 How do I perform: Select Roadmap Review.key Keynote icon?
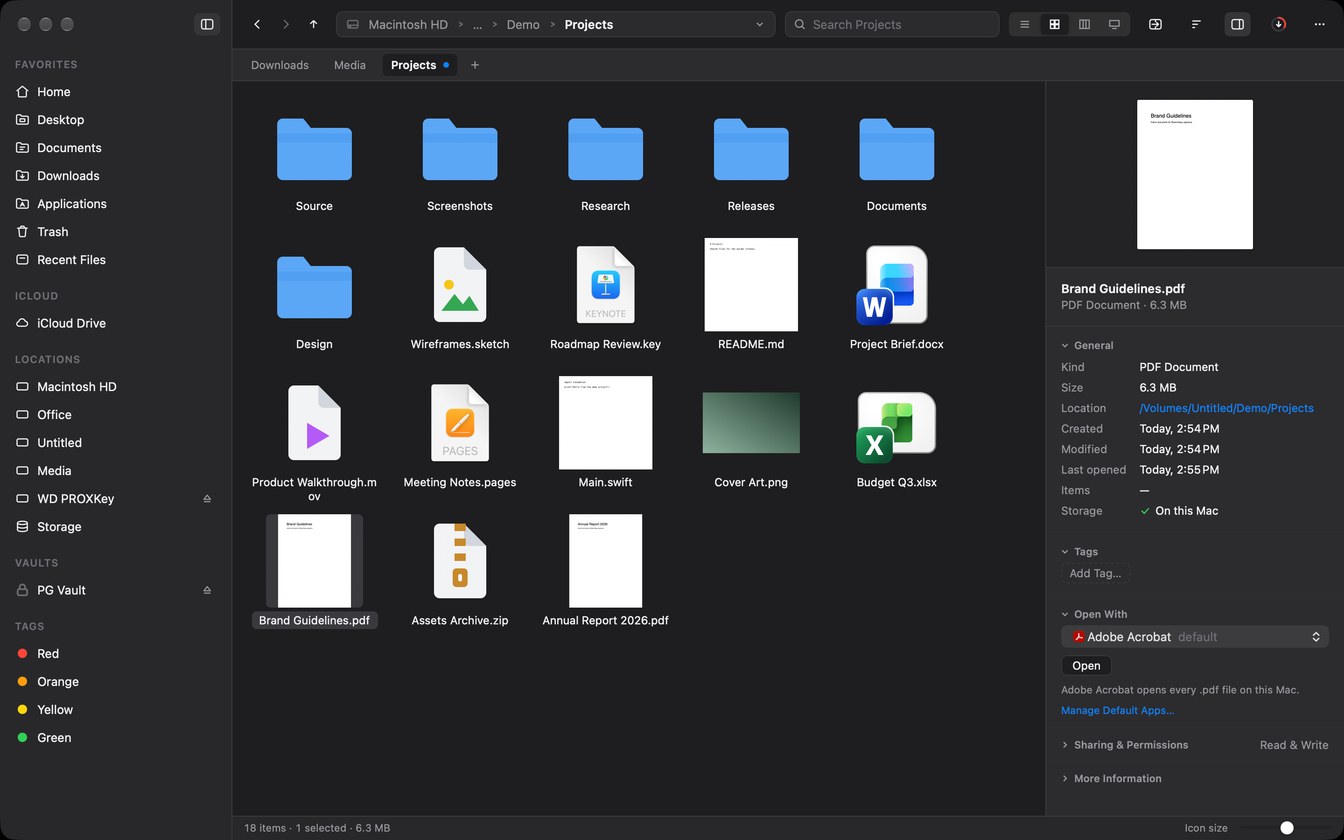pos(605,285)
